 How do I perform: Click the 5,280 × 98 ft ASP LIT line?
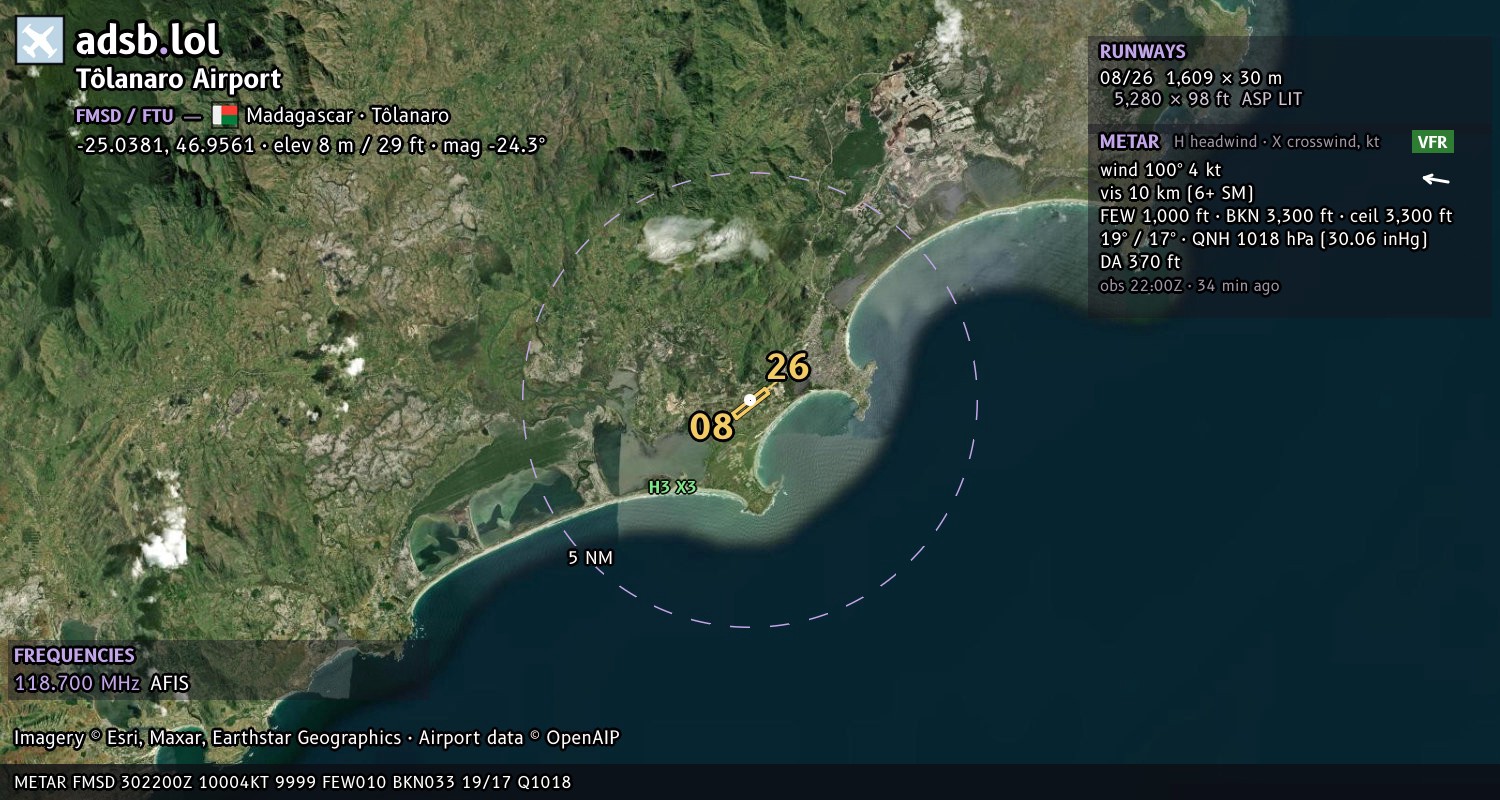(x=1208, y=99)
